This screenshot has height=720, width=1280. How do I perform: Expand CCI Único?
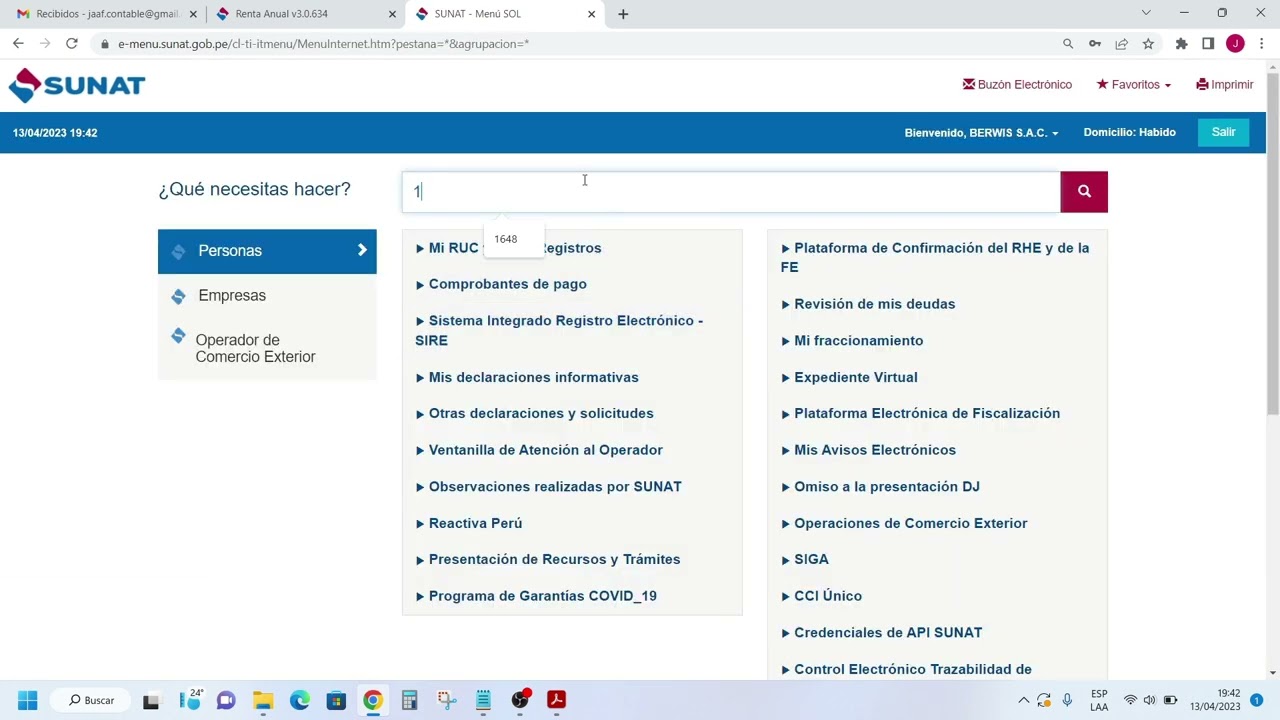coord(821,596)
